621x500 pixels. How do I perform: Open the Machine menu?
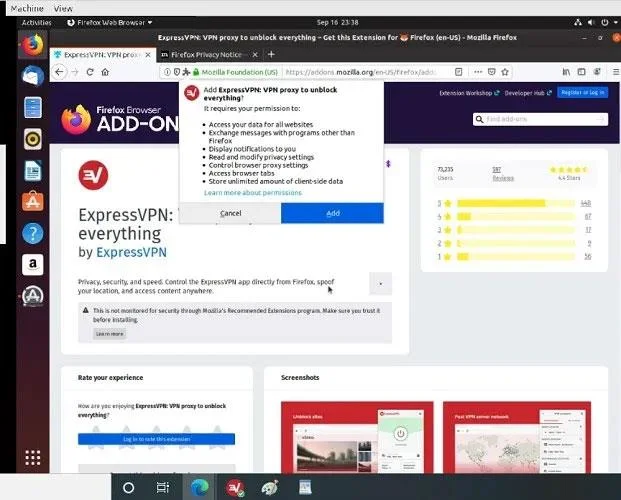point(27,8)
